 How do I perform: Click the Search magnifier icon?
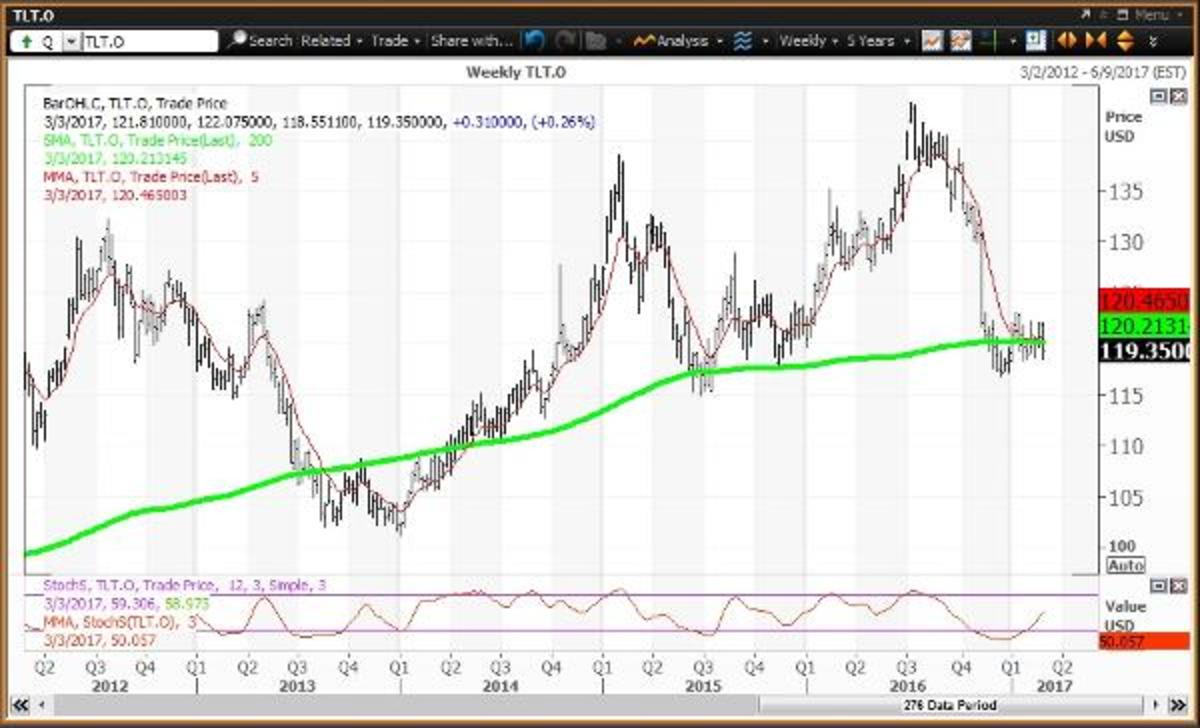(x=237, y=41)
